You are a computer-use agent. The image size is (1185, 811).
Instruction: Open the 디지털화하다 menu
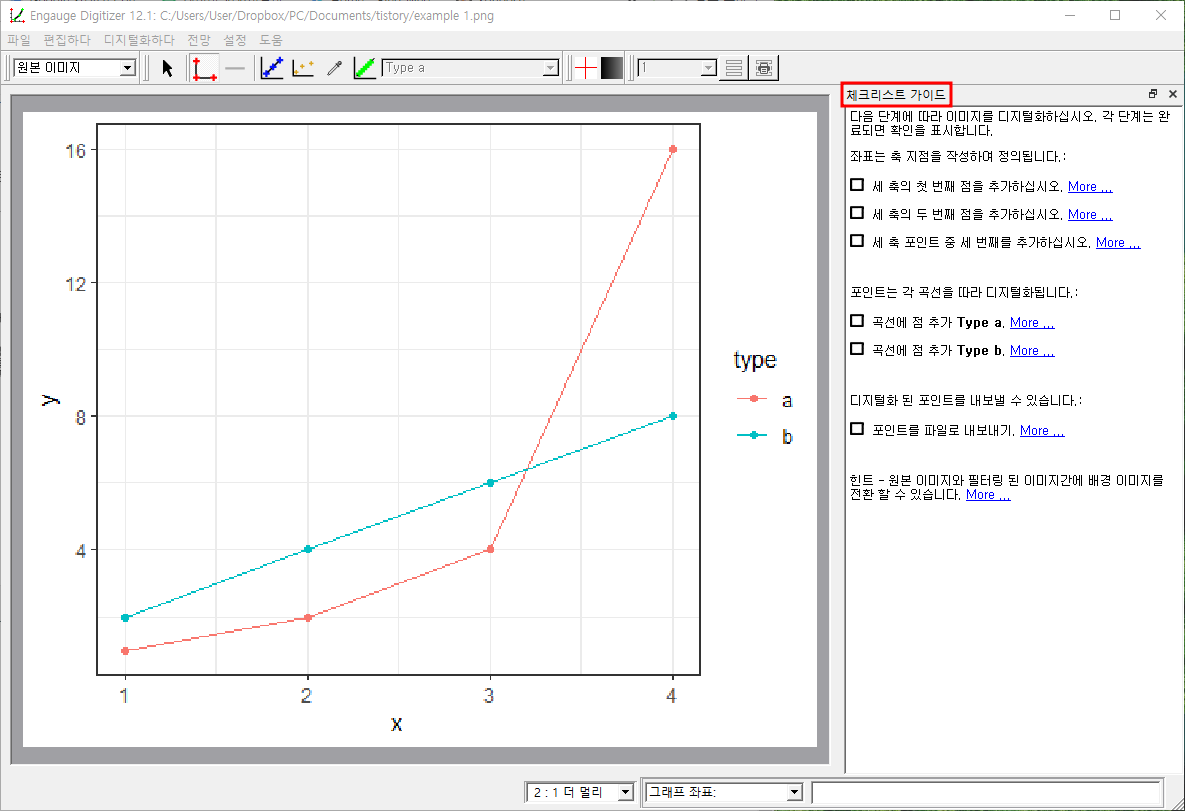pyautogui.click(x=139, y=40)
